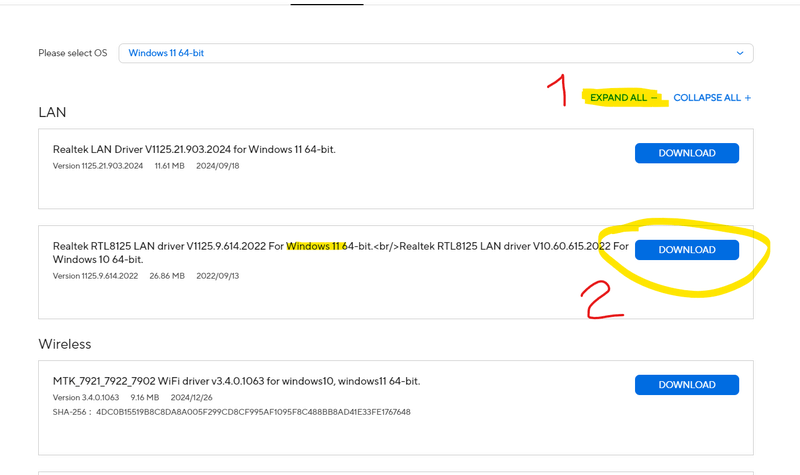The image size is (800, 475).
Task: Select the Wireless section heading
Action: tap(65, 344)
